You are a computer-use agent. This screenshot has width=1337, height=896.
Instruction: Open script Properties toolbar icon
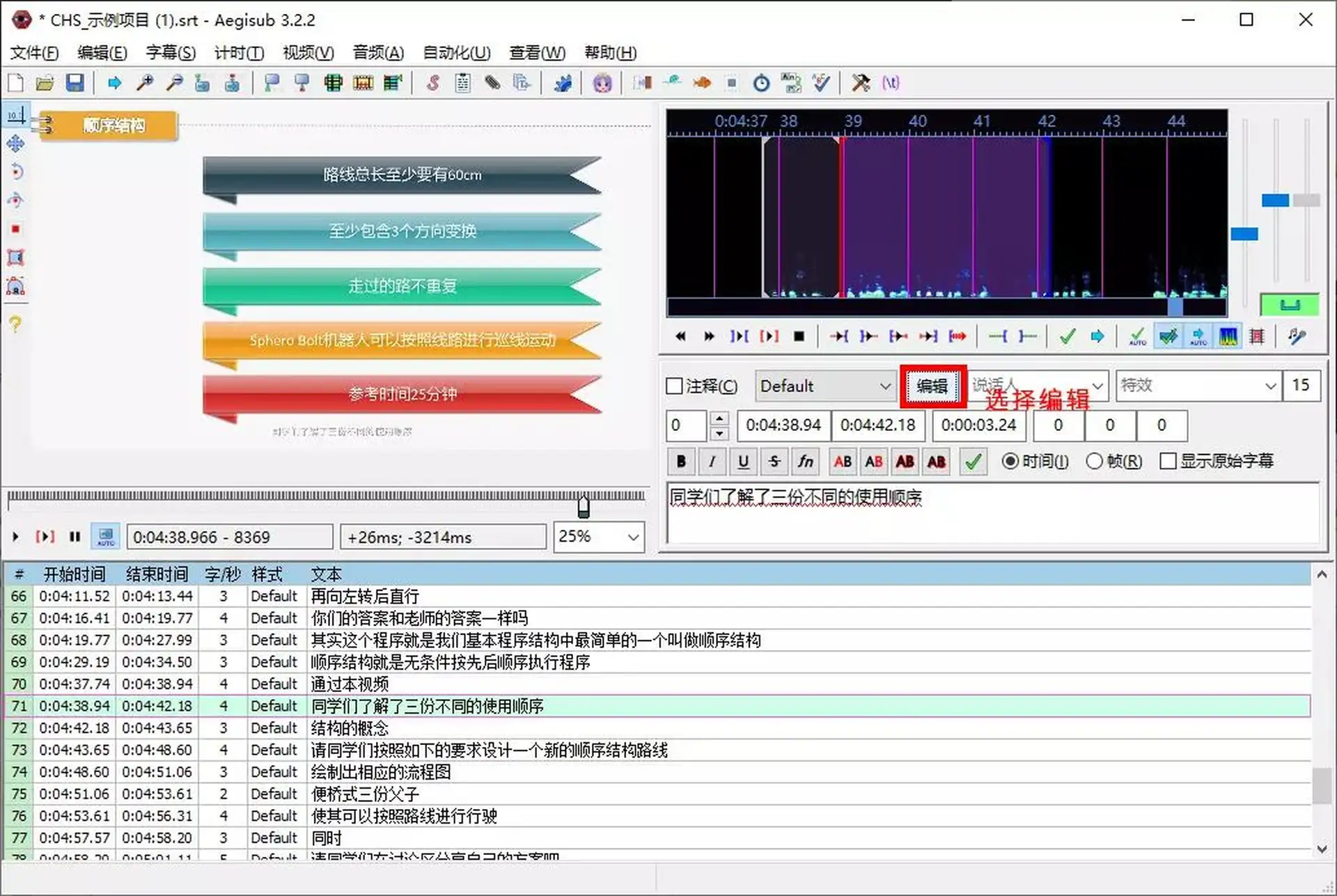tap(462, 84)
